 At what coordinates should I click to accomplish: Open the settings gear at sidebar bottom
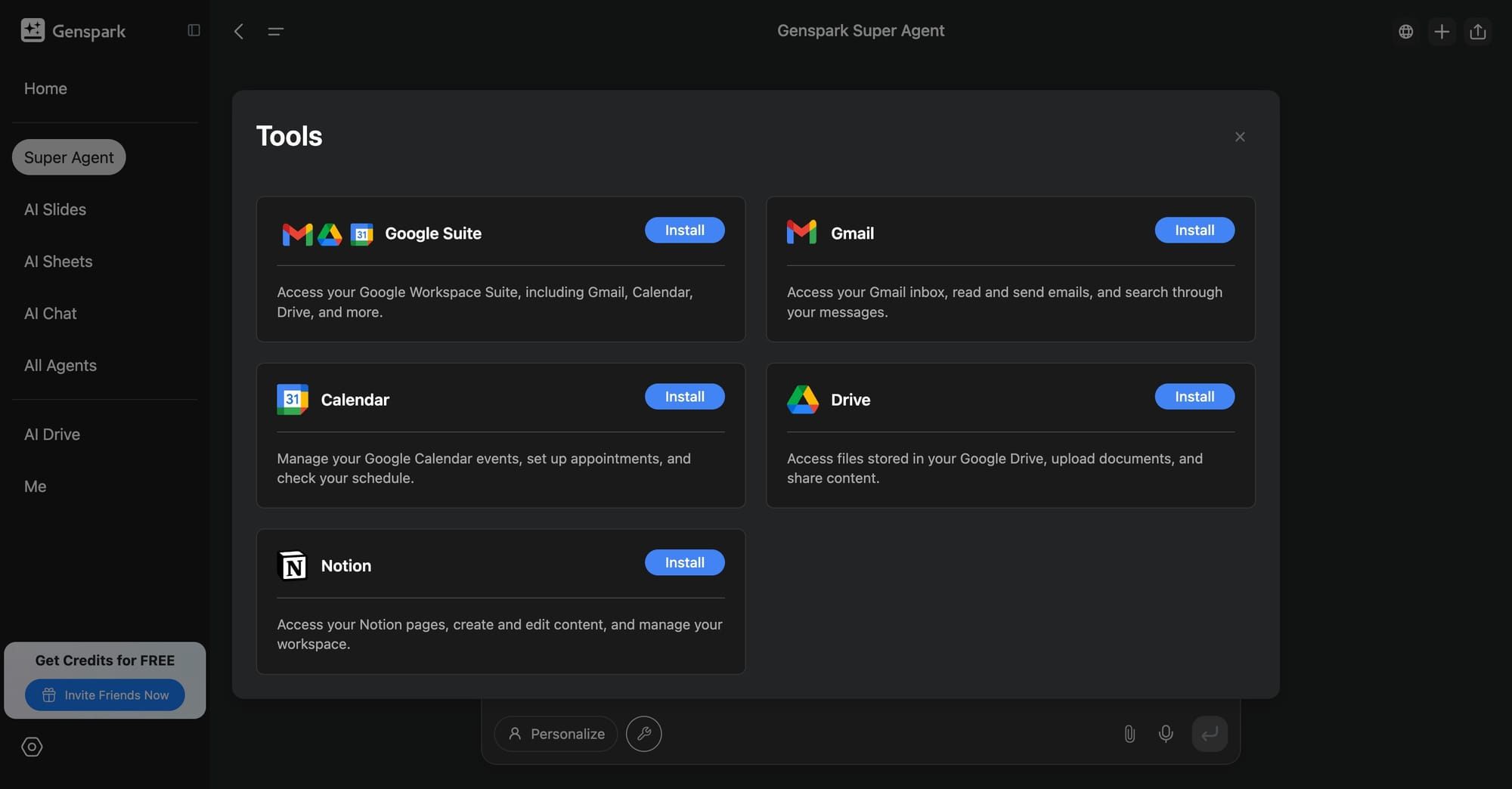tap(32, 747)
